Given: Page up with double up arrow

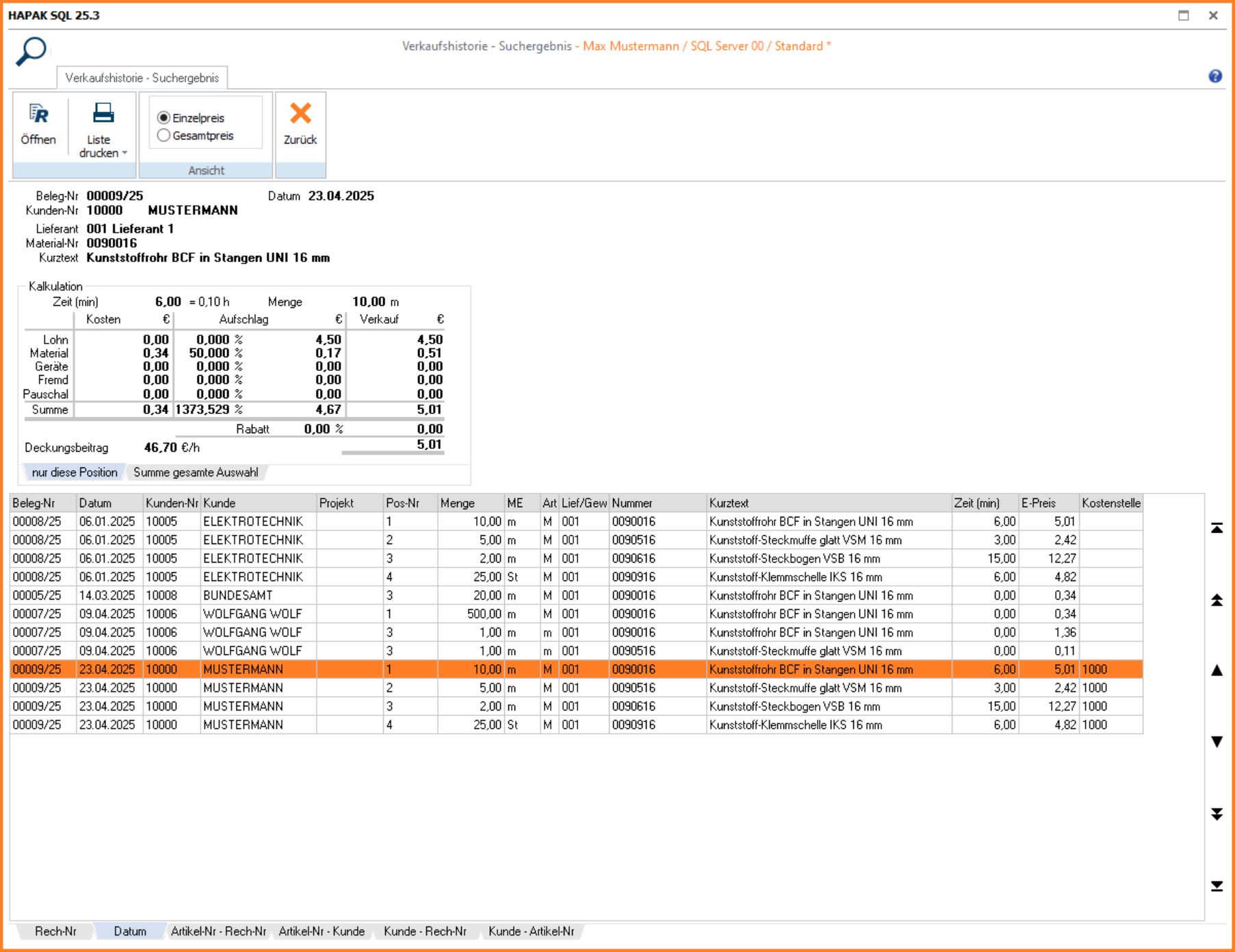Looking at the screenshot, I should tap(1217, 600).
